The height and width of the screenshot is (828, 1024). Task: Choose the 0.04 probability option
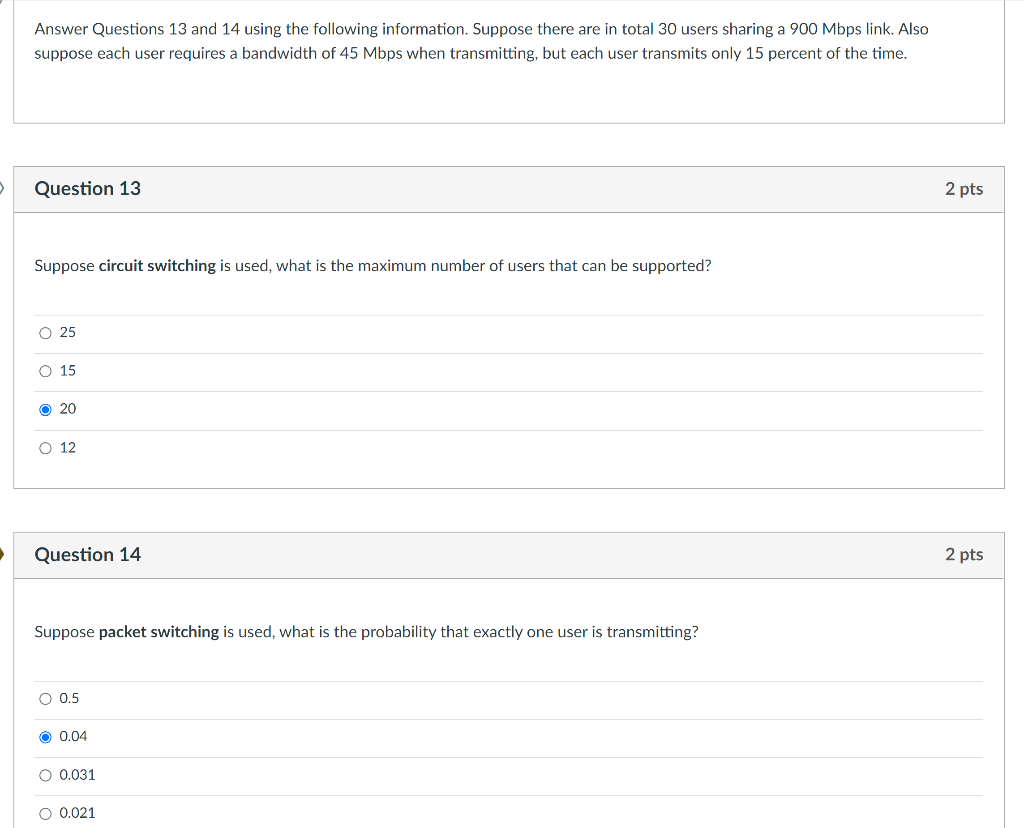point(45,736)
